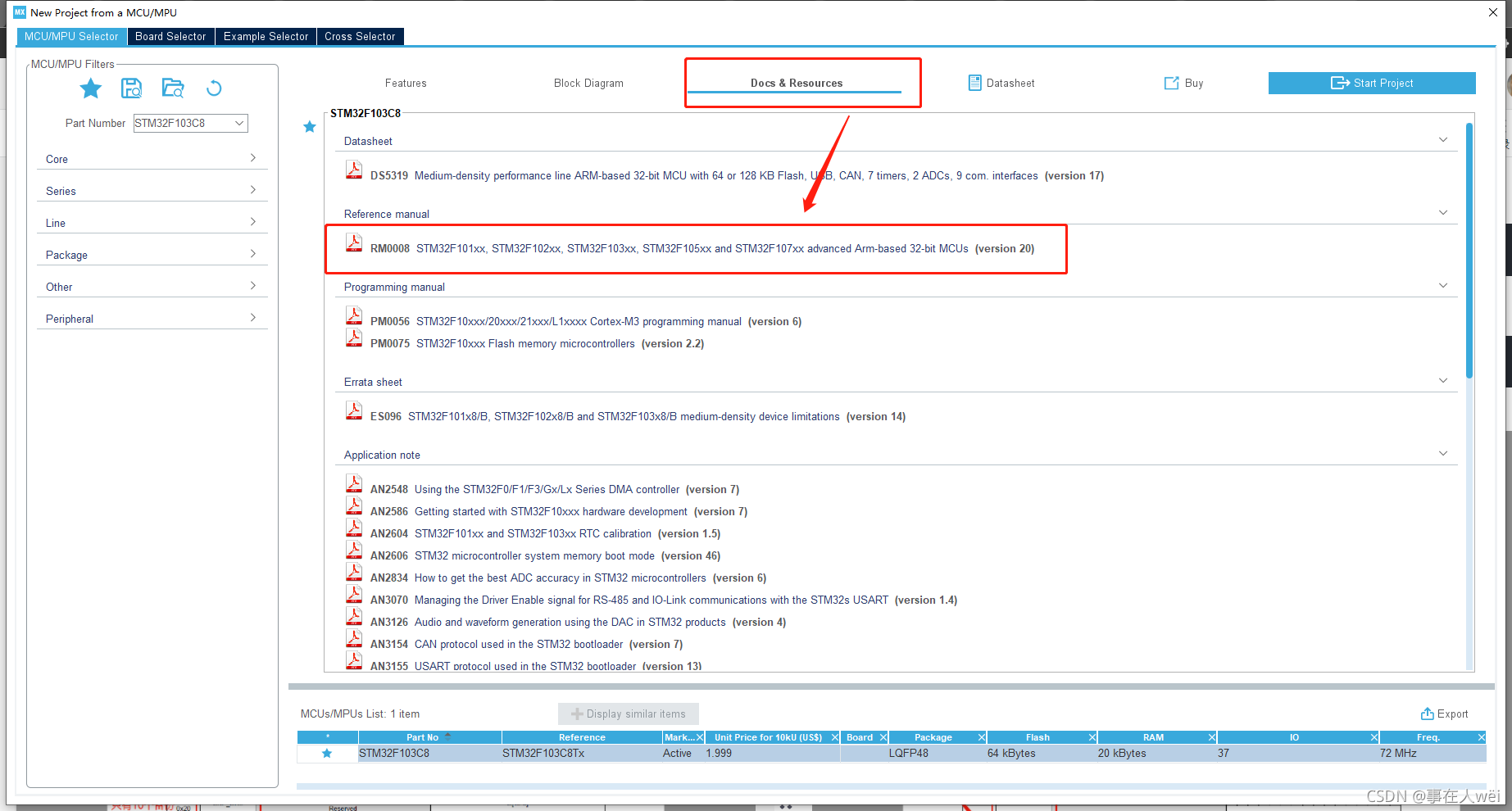Collapse the Application note section chevron
The image size is (1512, 811).
click(1443, 454)
